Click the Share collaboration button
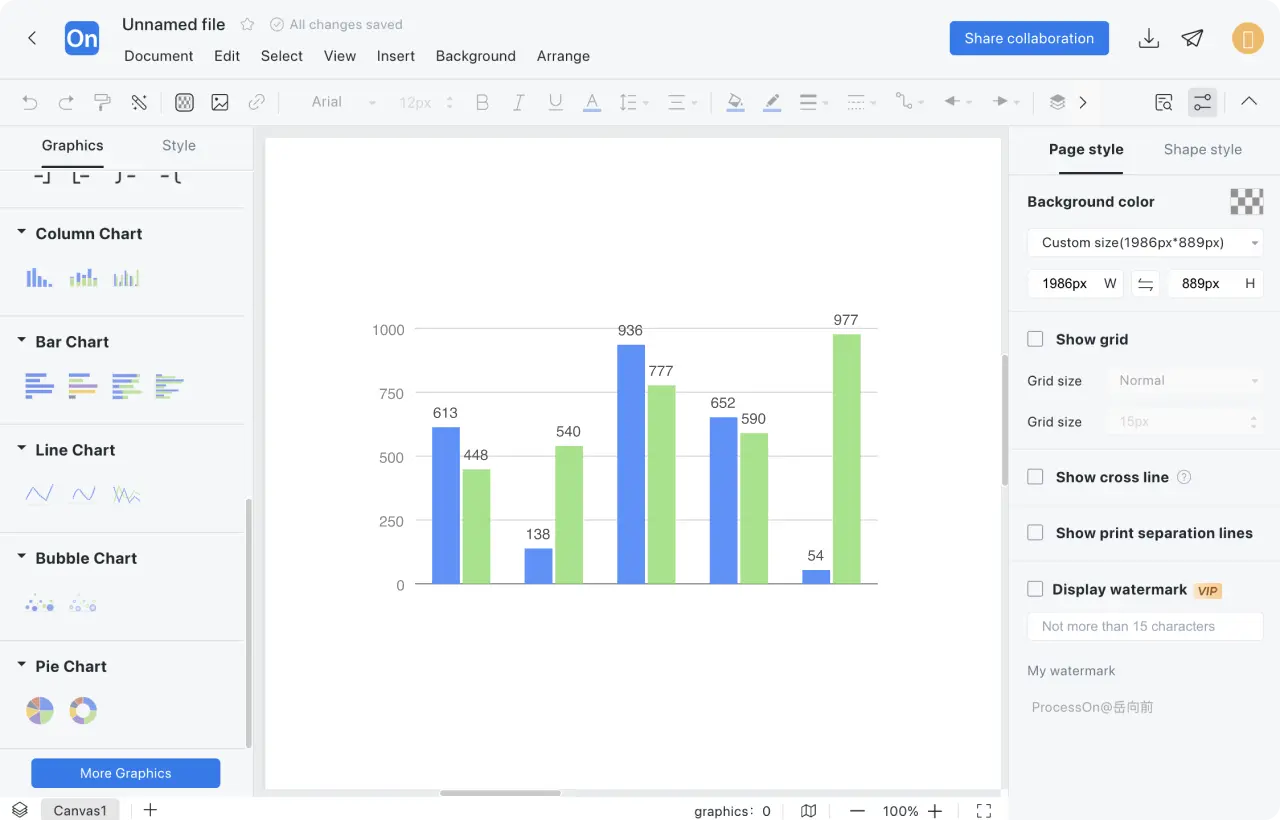 point(1029,38)
